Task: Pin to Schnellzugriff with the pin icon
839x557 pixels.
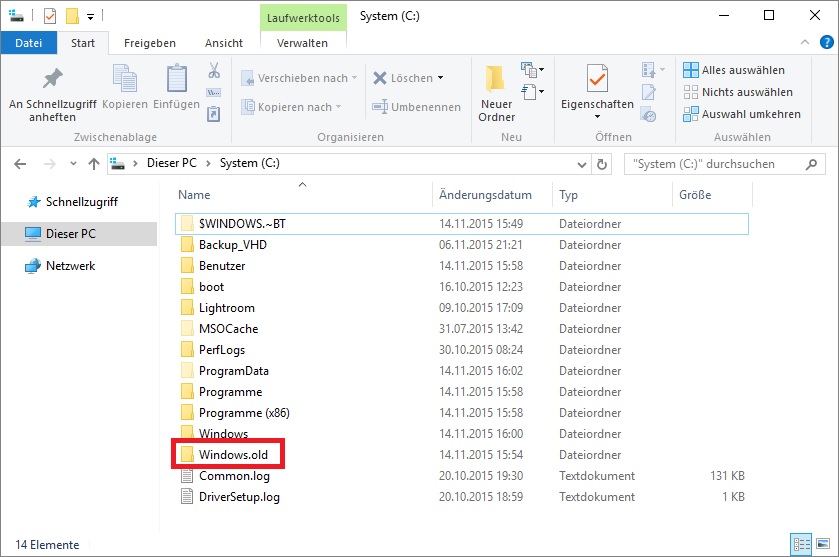Action: click(52, 94)
